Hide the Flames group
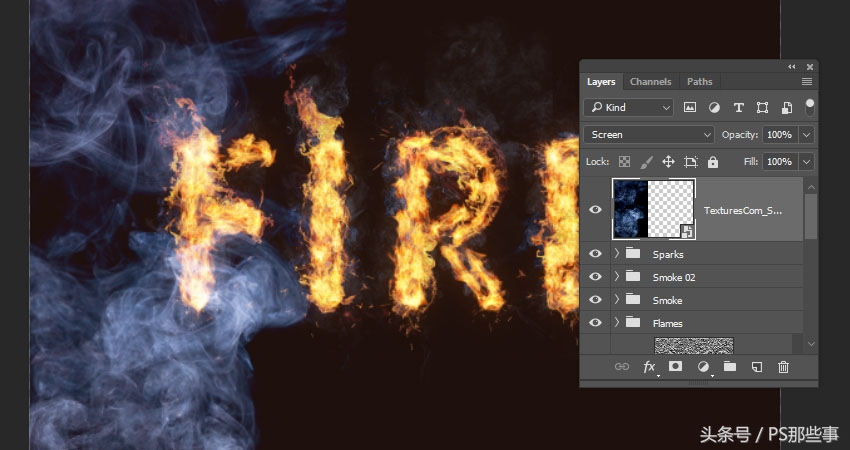This screenshot has width=850, height=450. click(595, 323)
